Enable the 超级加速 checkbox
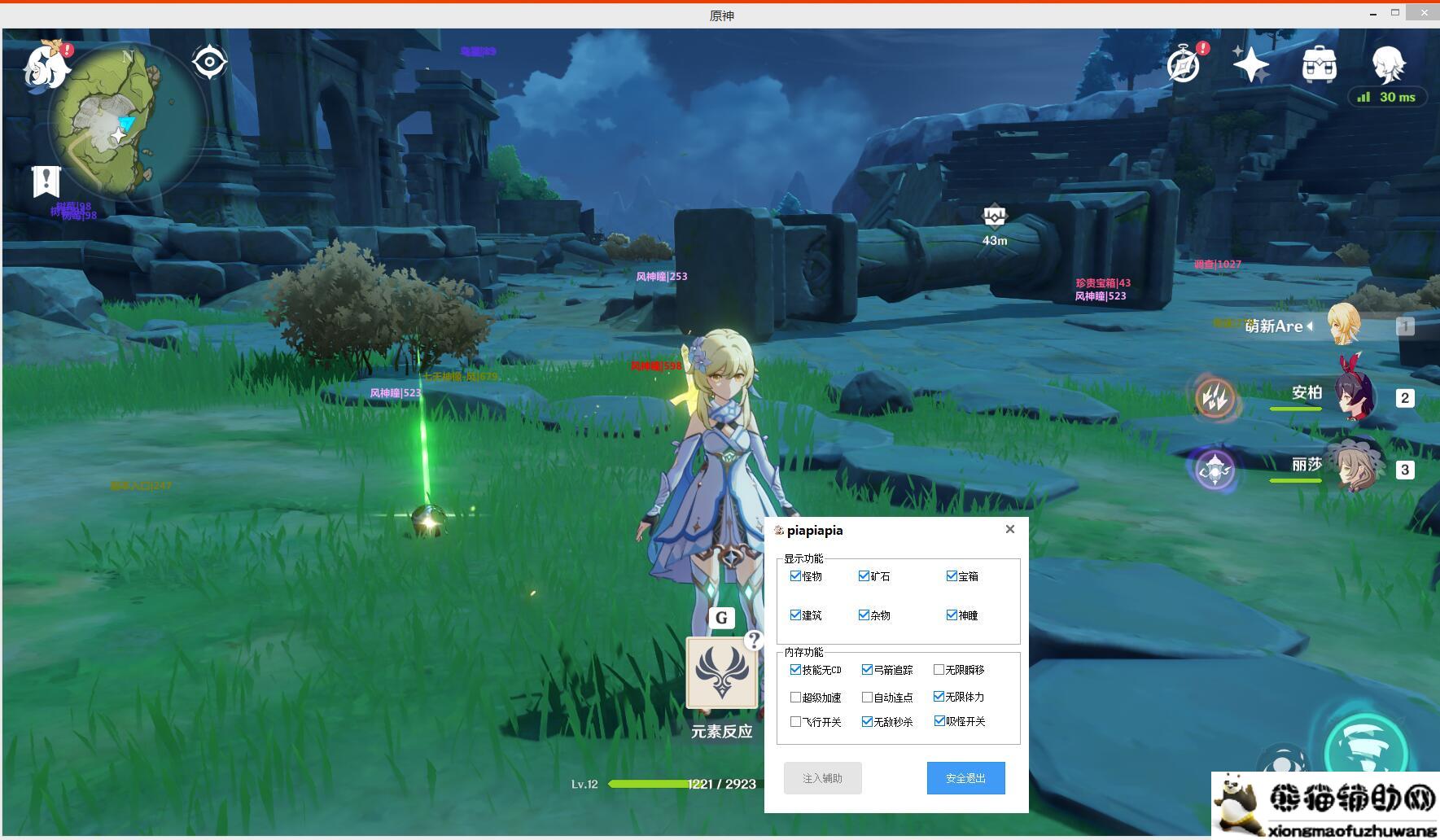Image resolution: width=1440 pixels, height=840 pixels. [x=795, y=698]
